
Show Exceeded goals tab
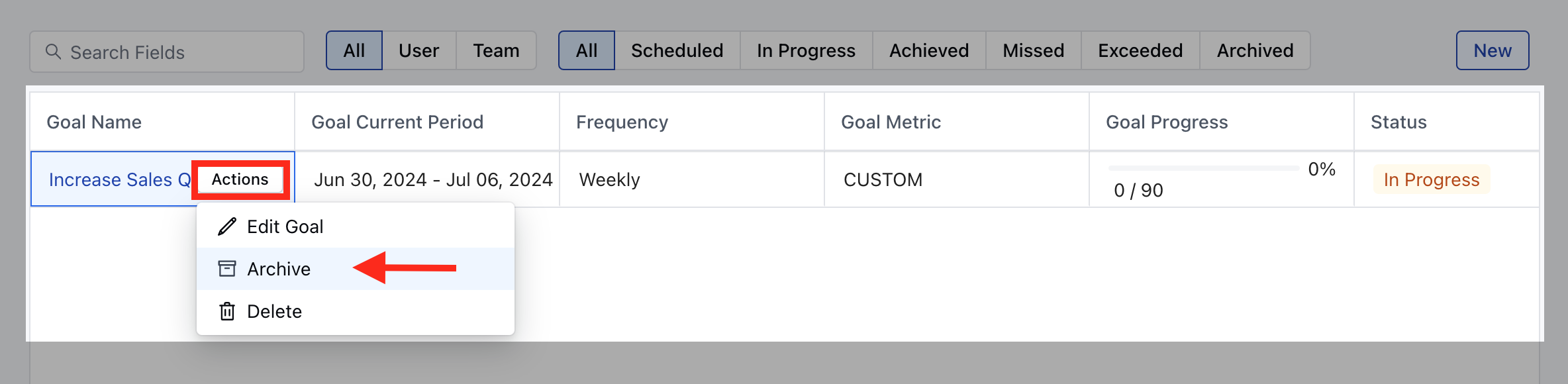1140,50
